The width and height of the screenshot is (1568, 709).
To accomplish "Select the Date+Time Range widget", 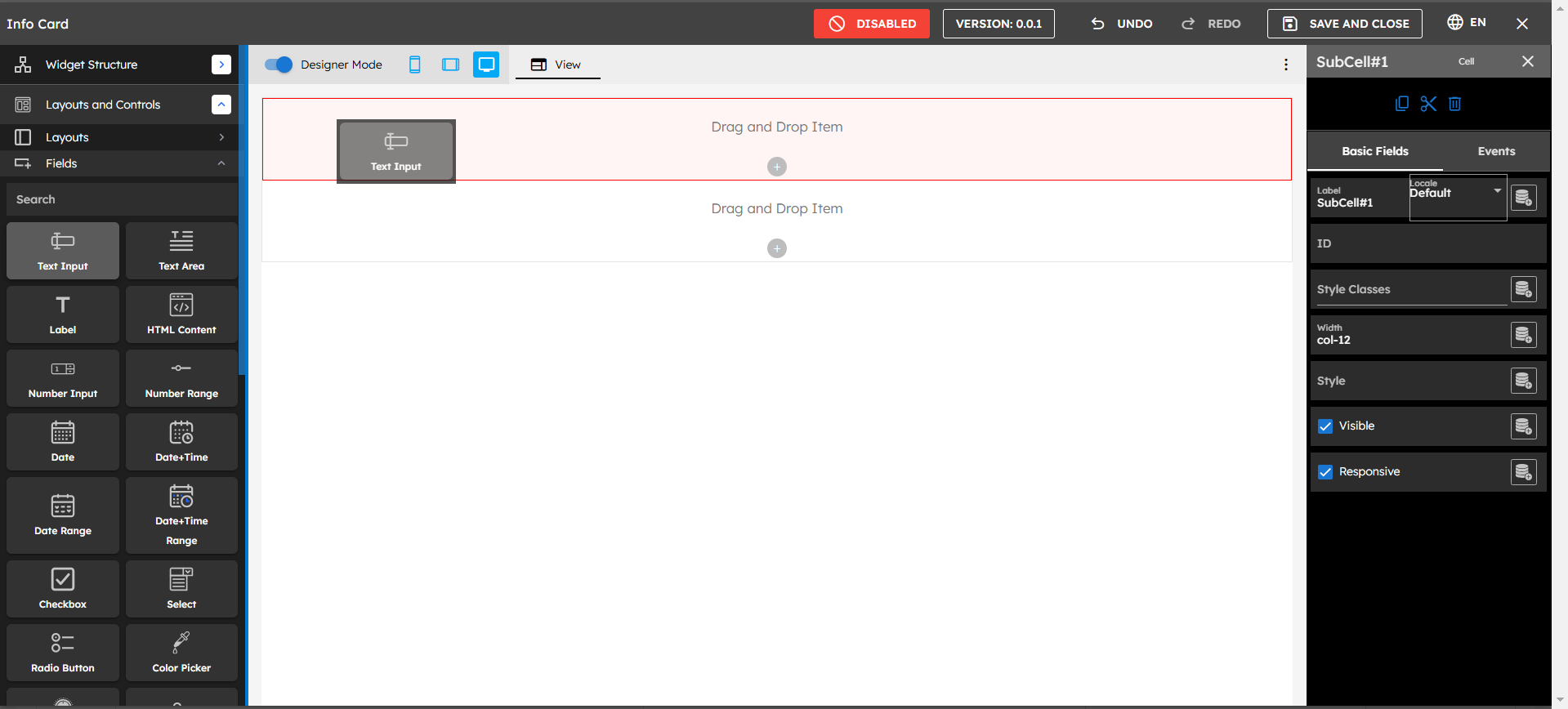I will click(181, 515).
